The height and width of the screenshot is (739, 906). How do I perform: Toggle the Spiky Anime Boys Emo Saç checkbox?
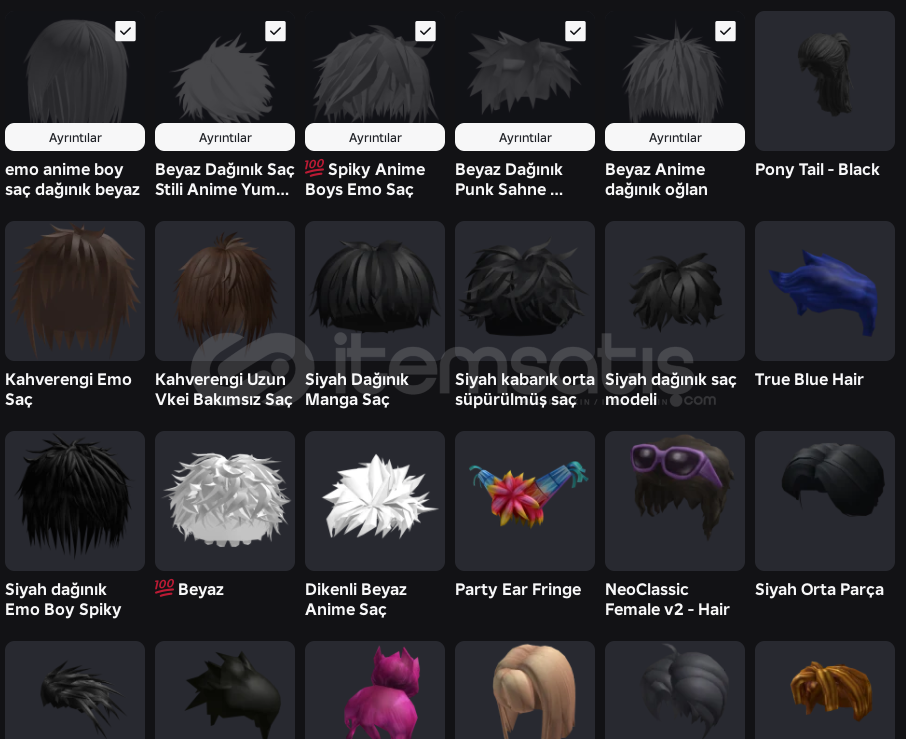click(x=425, y=31)
